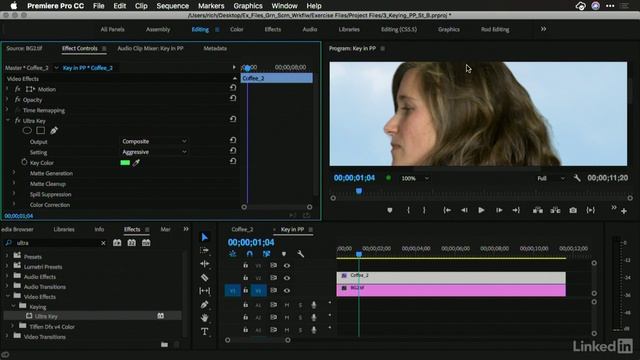Image resolution: width=640 pixels, height=360 pixels.
Task: Step back one frame
Action: pyautogui.click(x=464, y=210)
